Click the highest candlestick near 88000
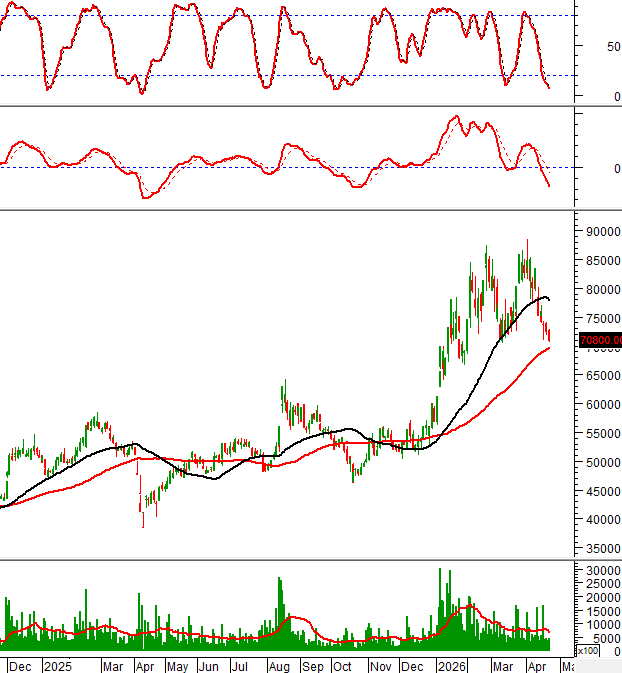 527,242
